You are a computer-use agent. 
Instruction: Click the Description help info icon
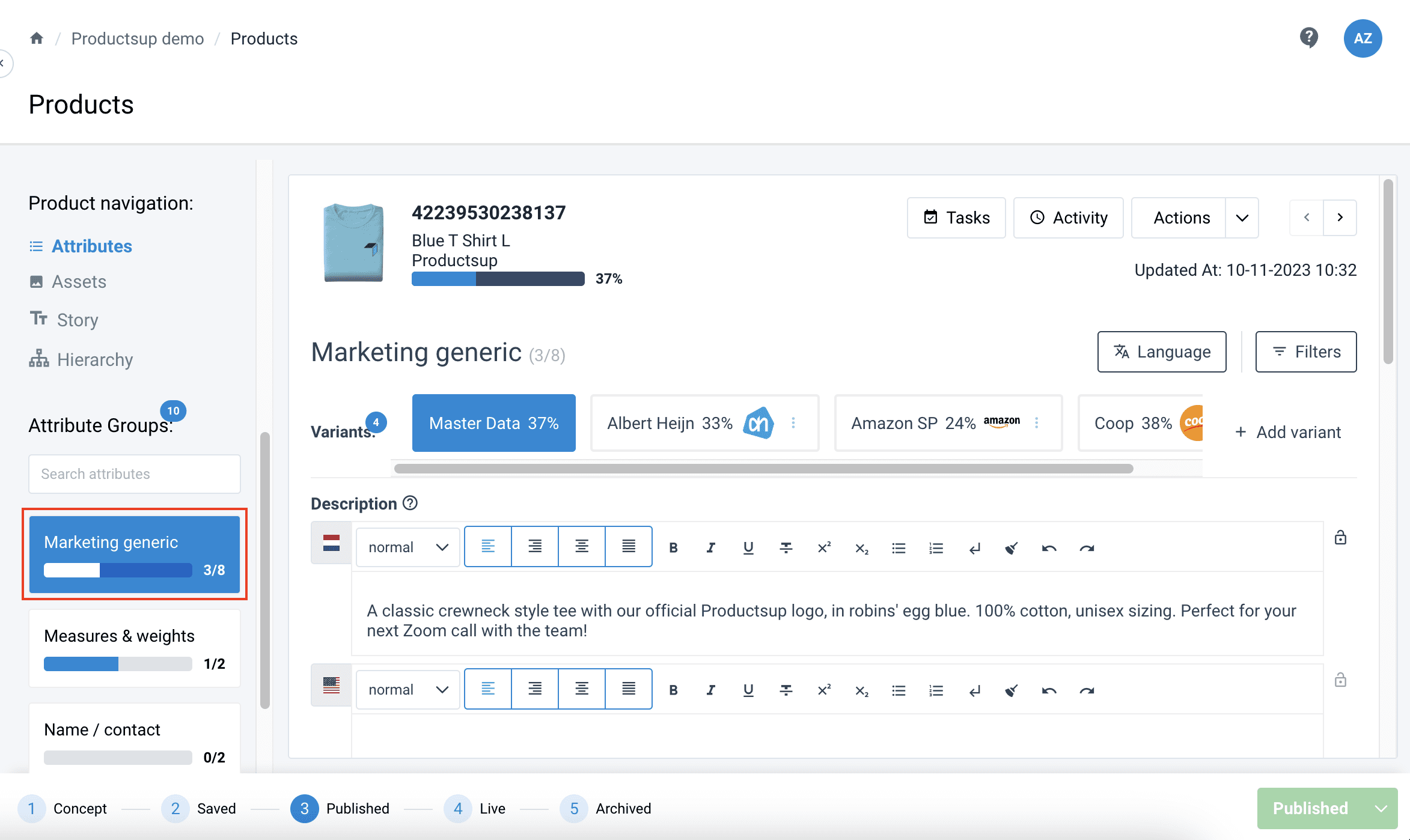tap(410, 503)
